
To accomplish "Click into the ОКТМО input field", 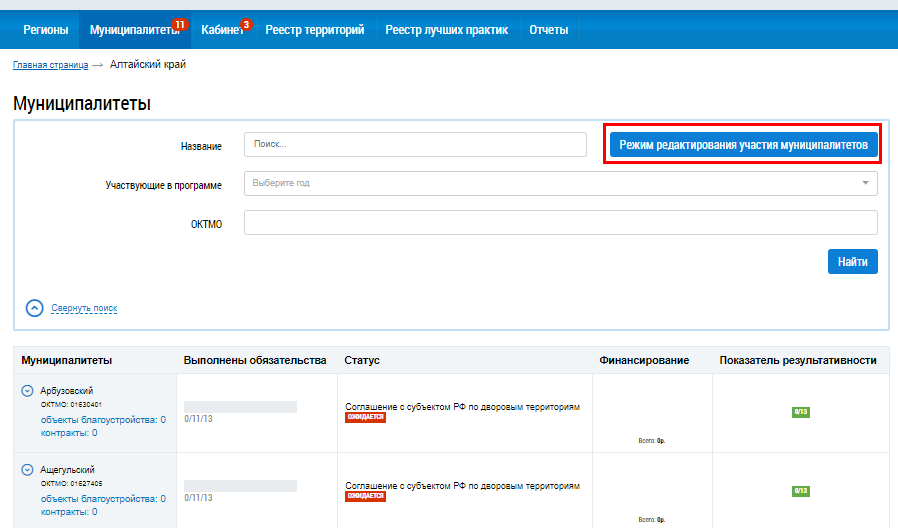I will [x=560, y=223].
